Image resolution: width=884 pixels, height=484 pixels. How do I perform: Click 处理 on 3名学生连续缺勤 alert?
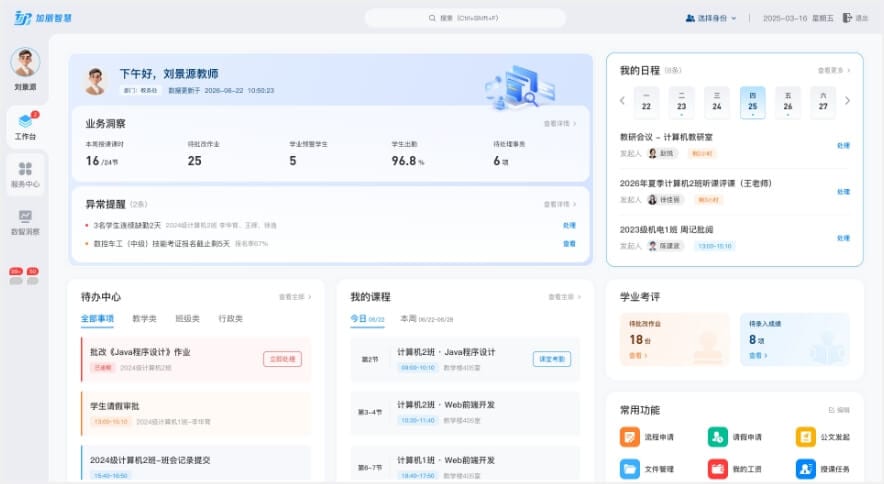coord(569,225)
